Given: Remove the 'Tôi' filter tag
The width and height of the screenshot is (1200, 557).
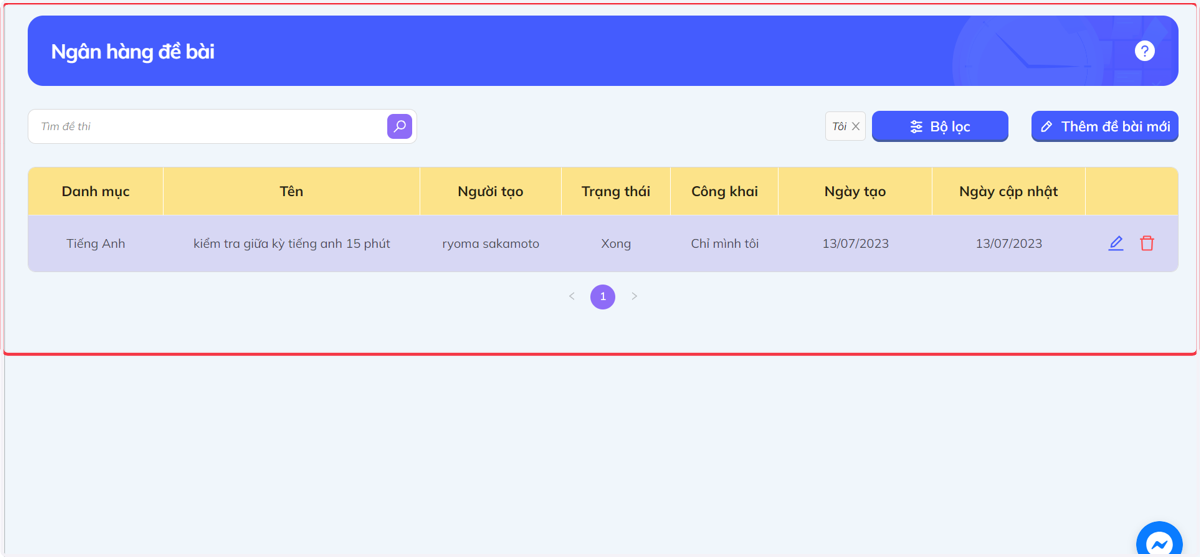Looking at the screenshot, I should tap(856, 126).
